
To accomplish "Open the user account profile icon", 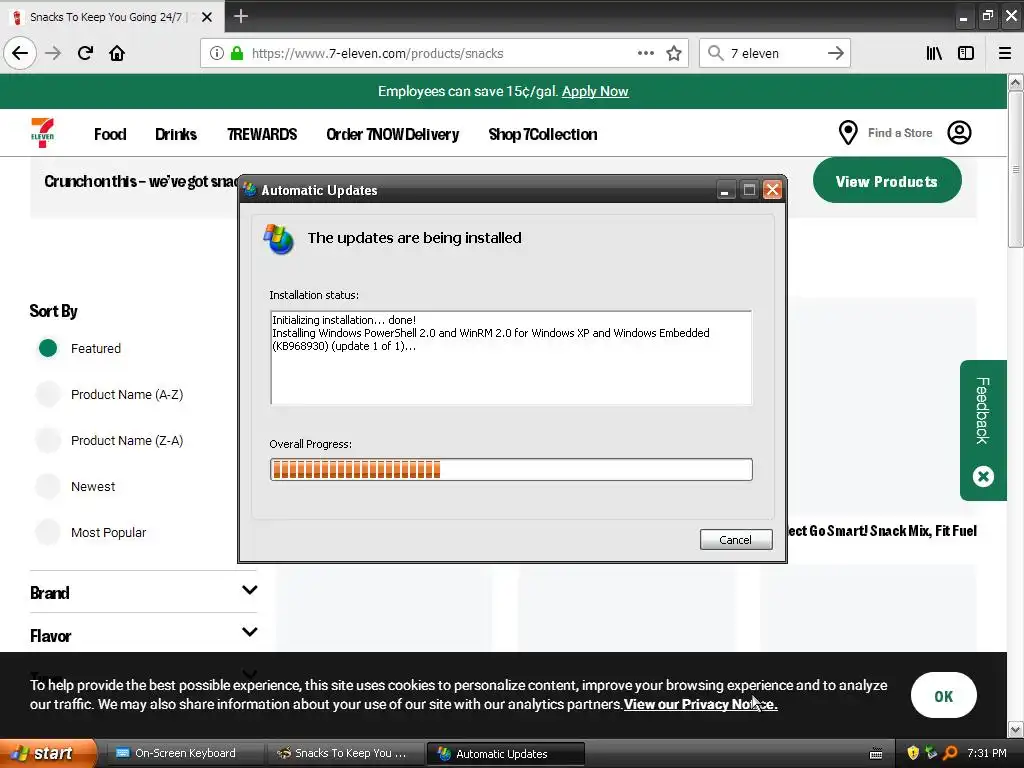I will click(959, 133).
